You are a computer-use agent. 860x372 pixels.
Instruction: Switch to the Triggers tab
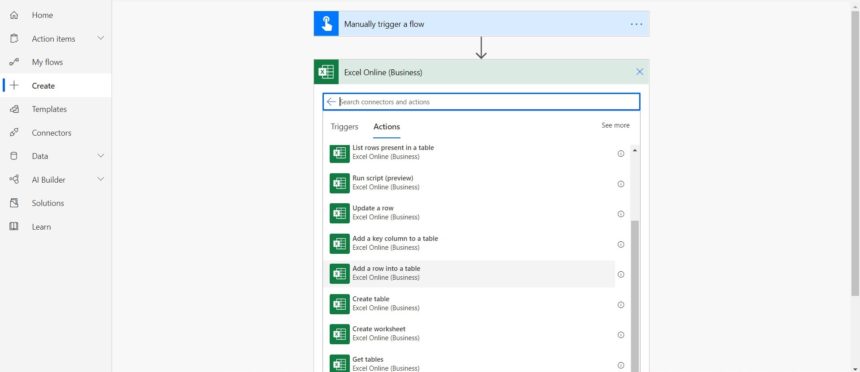pyautogui.click(x=344, y=127)
